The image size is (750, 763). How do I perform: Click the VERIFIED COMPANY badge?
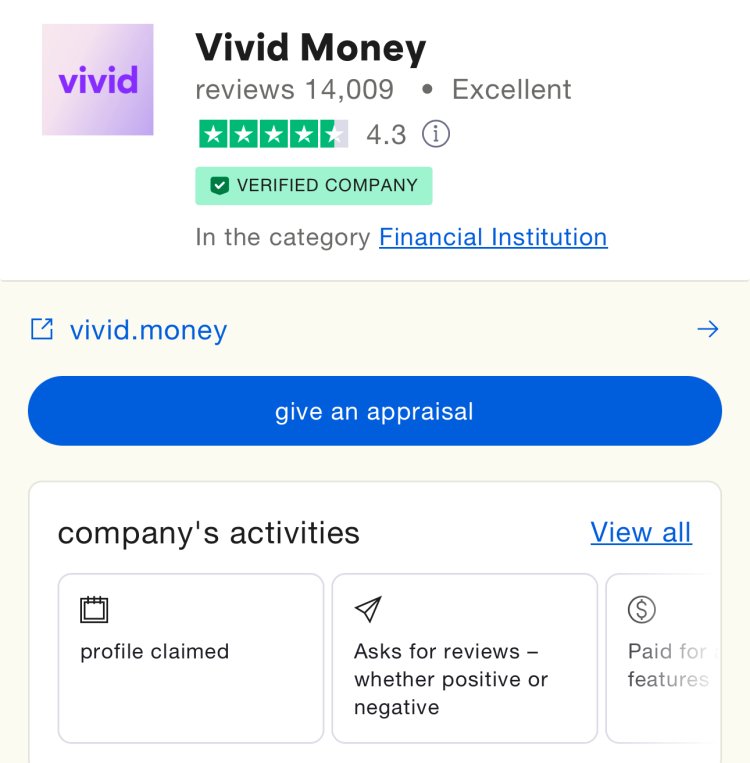click(x=314, y=185)
